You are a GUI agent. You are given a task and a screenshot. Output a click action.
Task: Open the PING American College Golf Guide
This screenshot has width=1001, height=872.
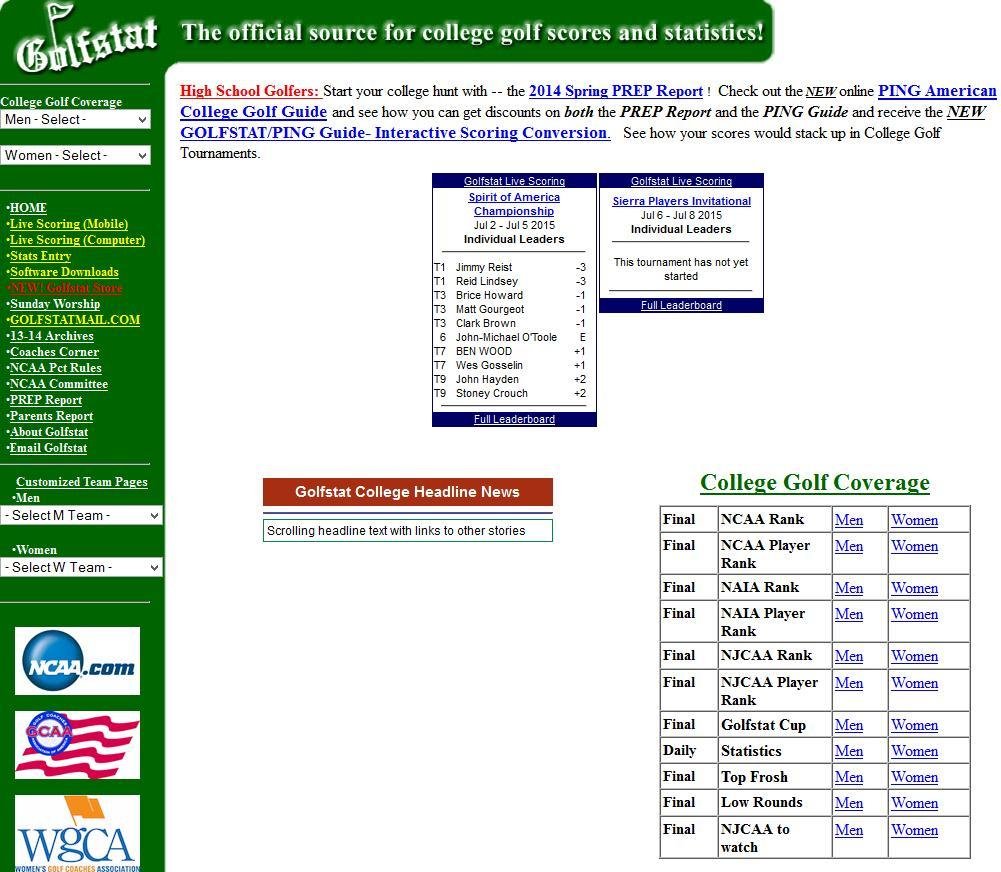936,91
